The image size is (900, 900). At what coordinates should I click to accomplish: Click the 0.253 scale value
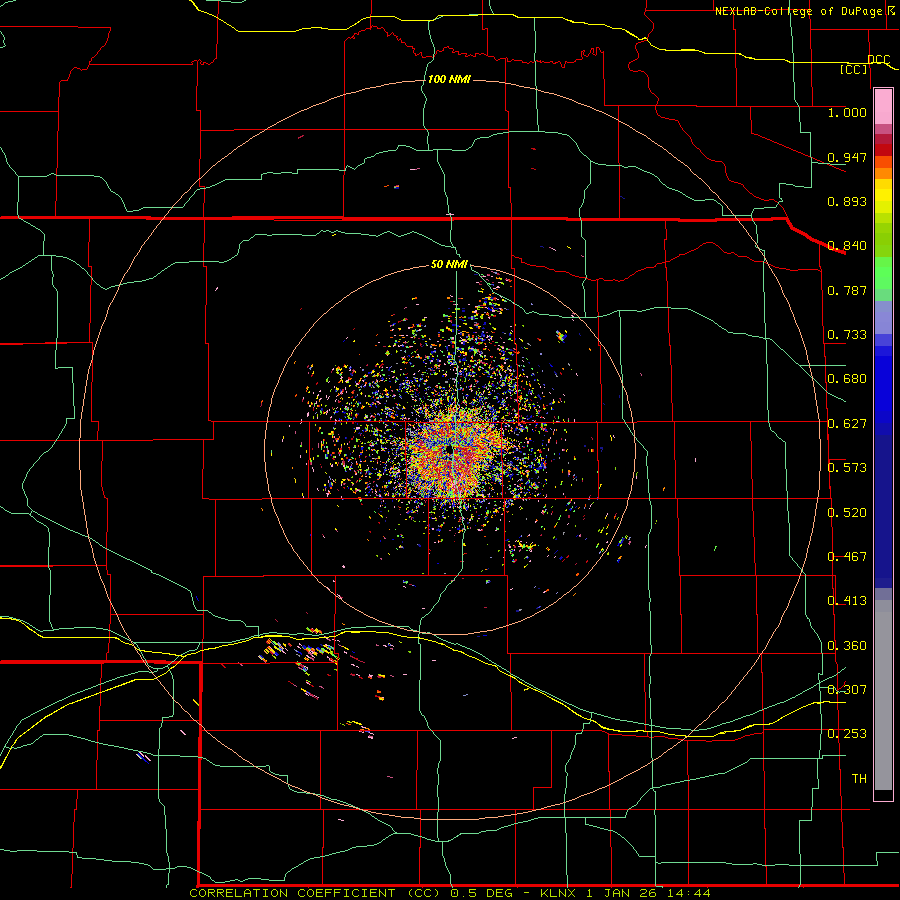point(847,734)
